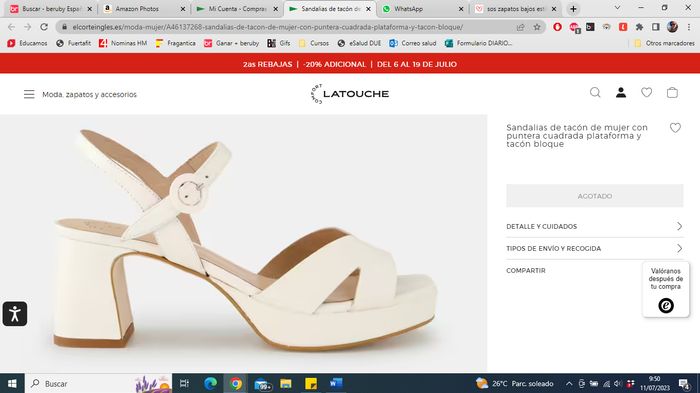Switch to the sos zapatos bajos tab
Screen dimensions: 700x393
(x=515, y=8)
